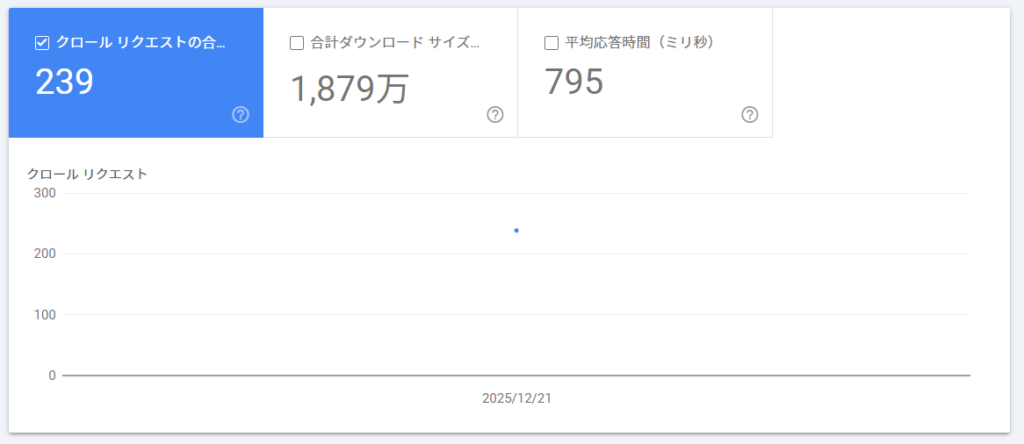
Task: Click the 300 y-axis label
Action: pyautogui.click(x=45, y=193)
